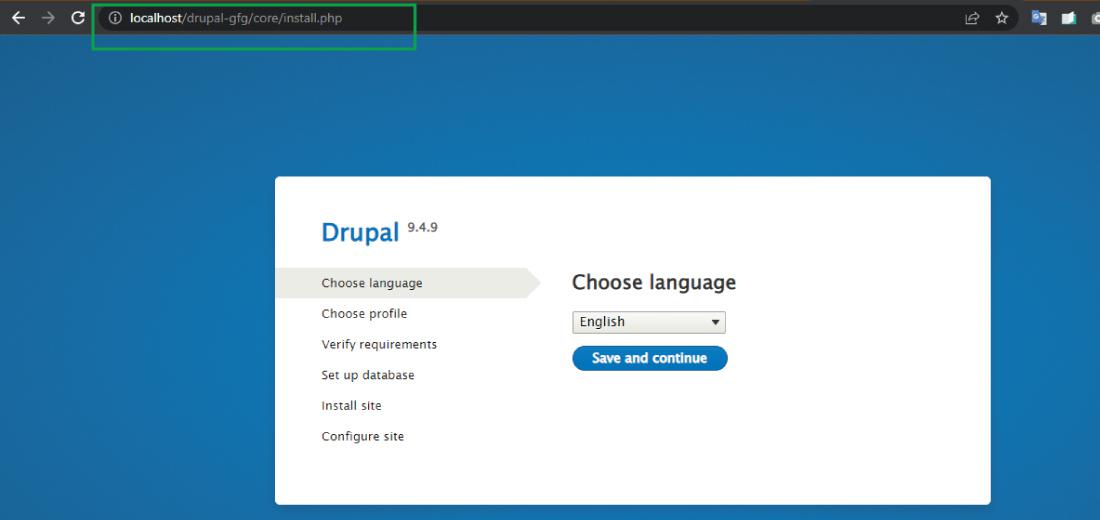1100x520 pixels.
Task: Click the Set up database step
Action: click(x=368, y=375)
